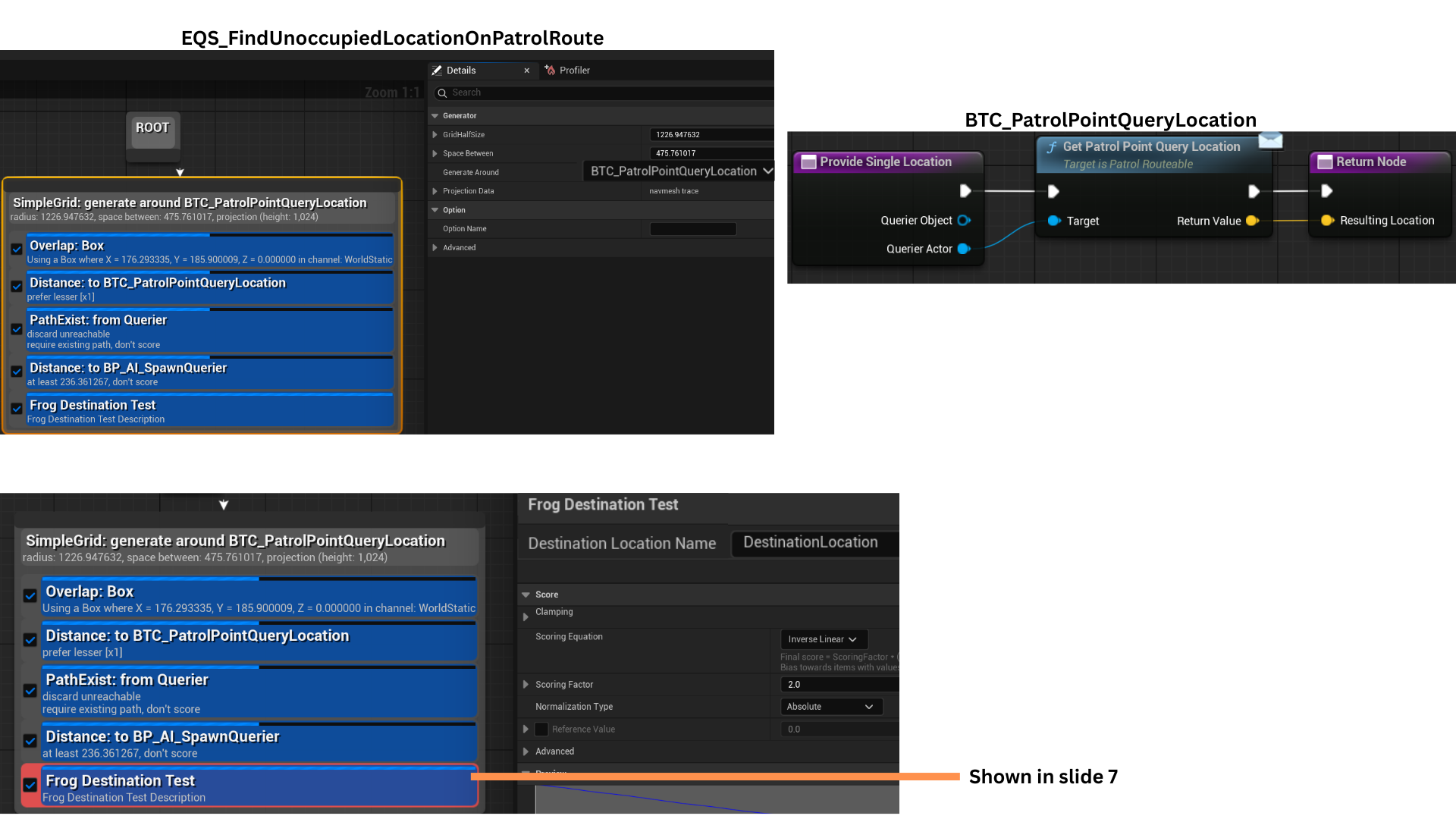Open the Generate Around BTC_PatrolPointQueryLocation dropdown
This screenshot has height=819, width=1456.
681,171
